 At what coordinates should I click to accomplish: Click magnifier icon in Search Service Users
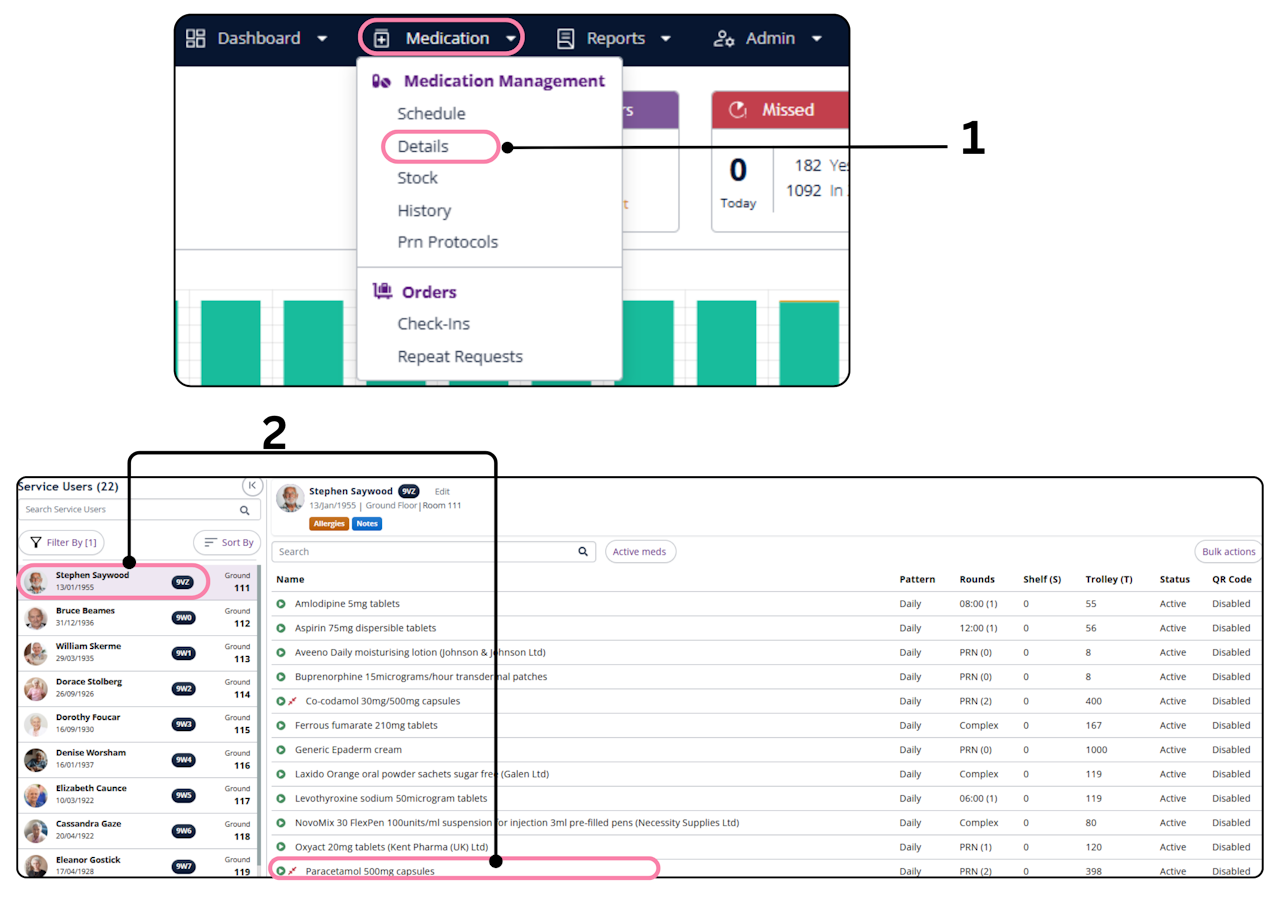click(x=245, y=510)
